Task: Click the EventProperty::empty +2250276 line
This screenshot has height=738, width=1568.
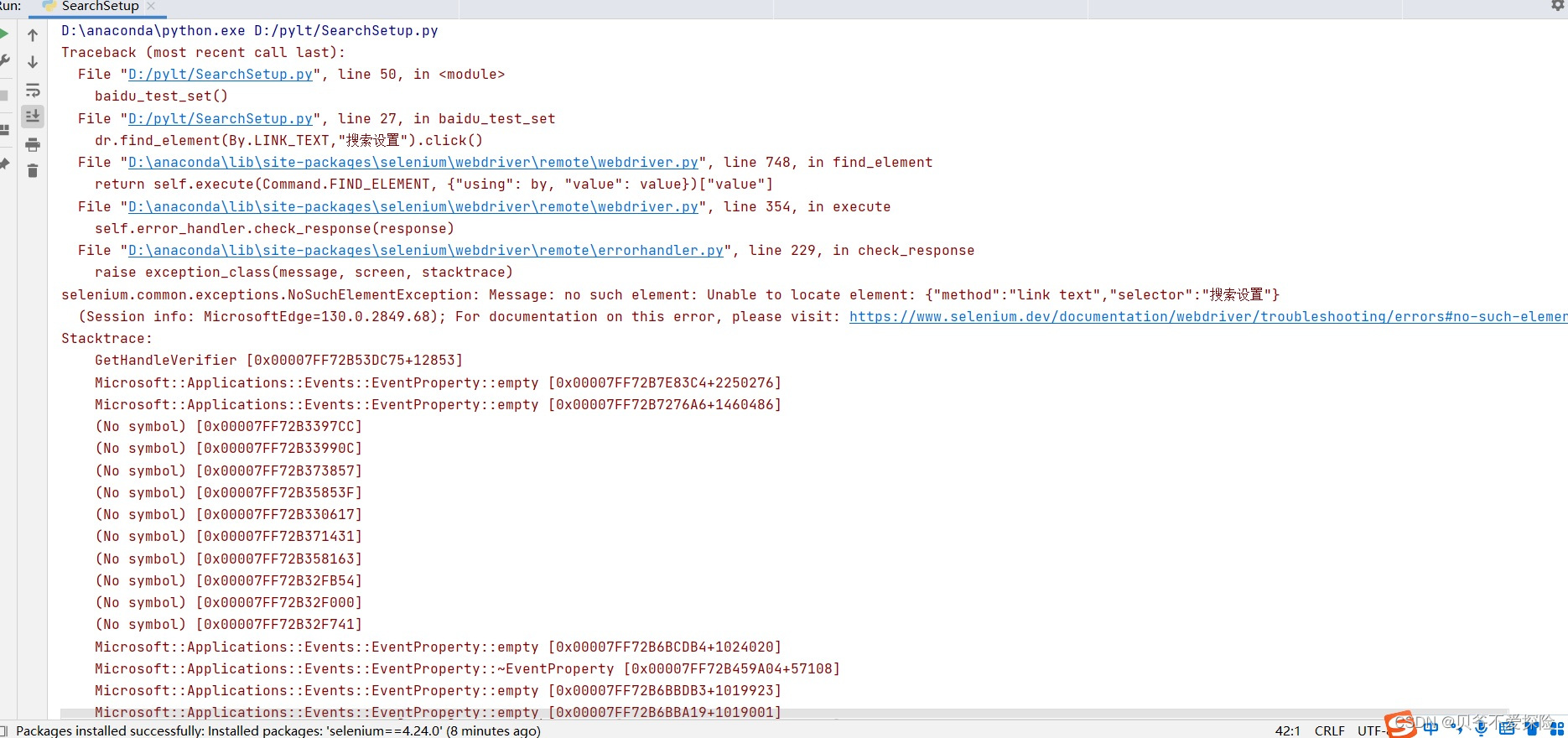Action: 438,383
